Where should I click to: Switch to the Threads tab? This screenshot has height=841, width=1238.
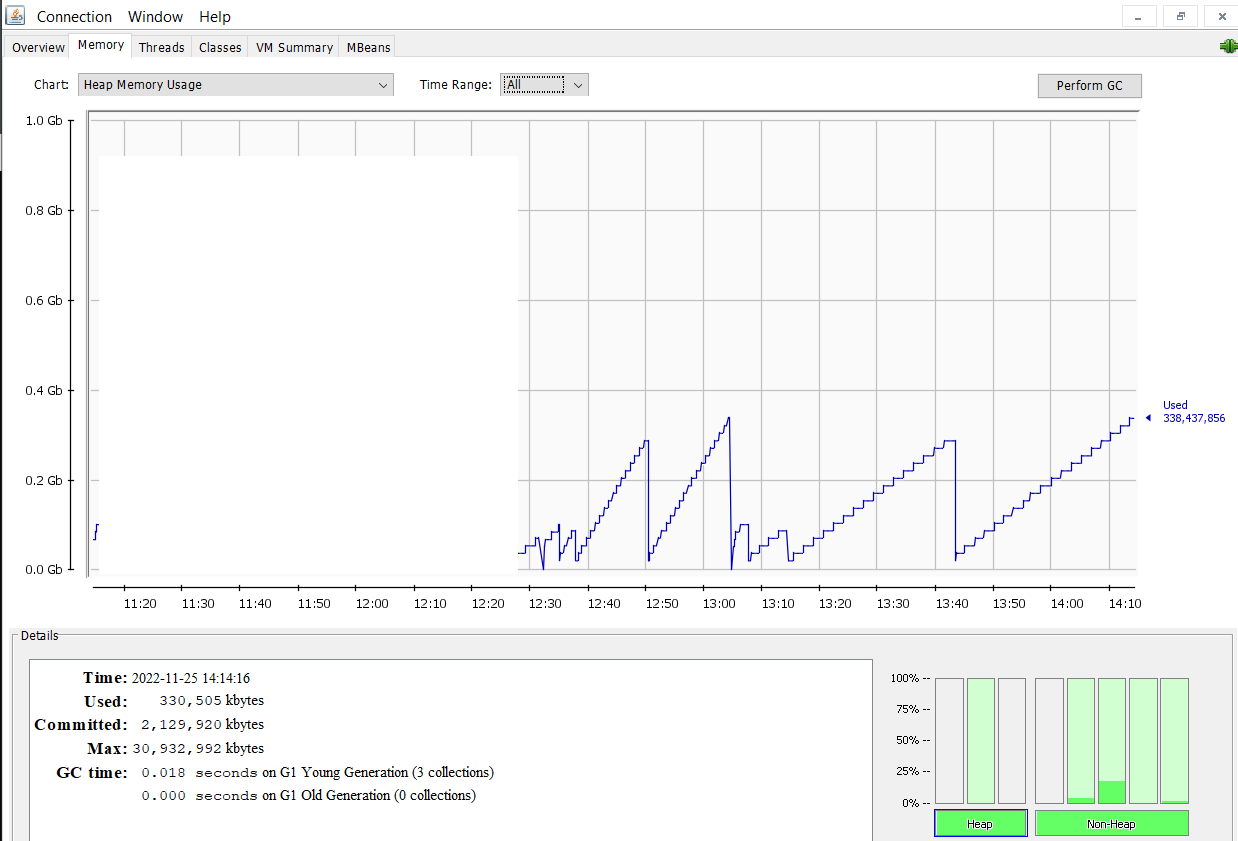click(x=161, y=47)
